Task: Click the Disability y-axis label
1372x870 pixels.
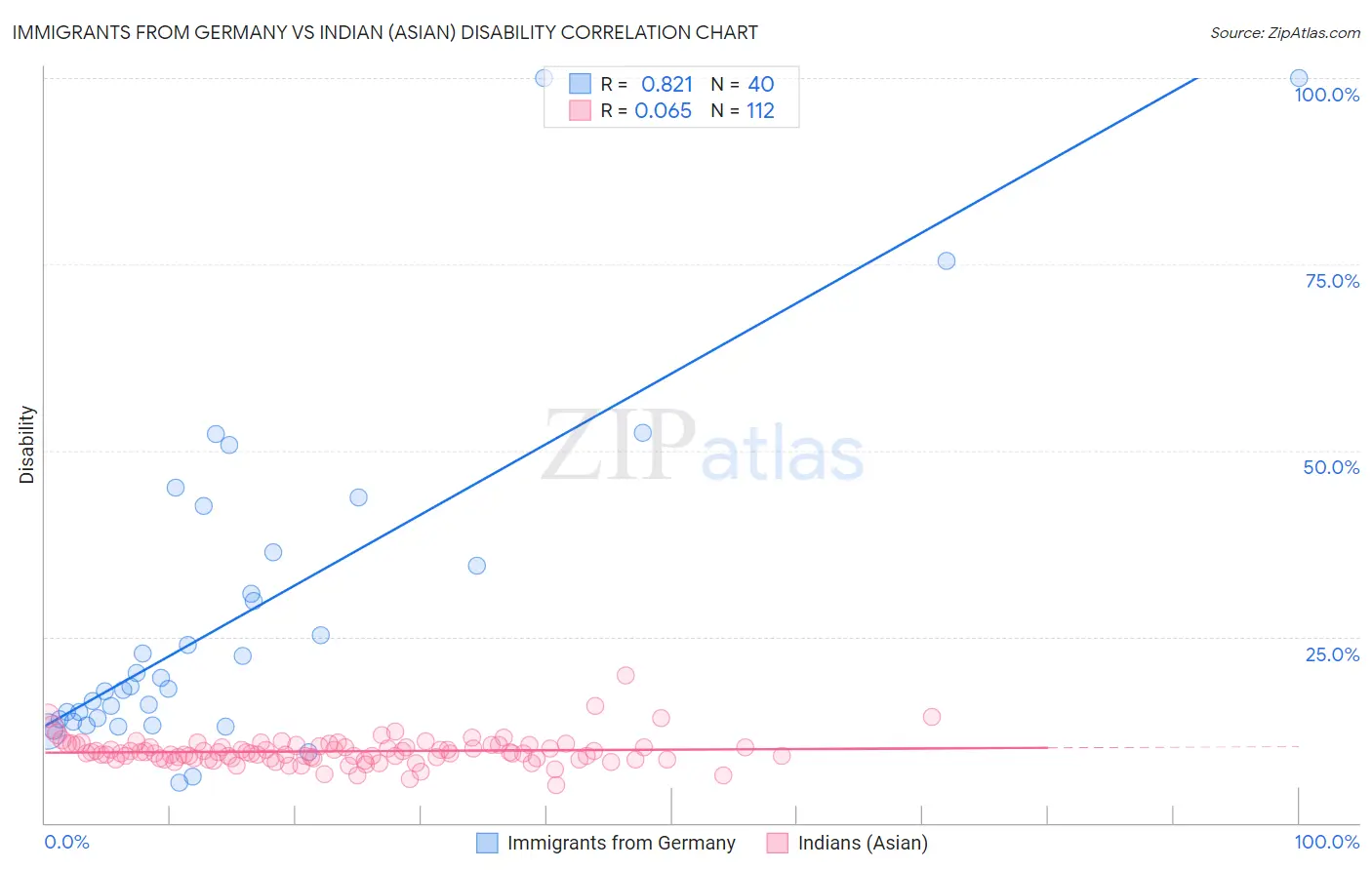Action: (27, 445)
